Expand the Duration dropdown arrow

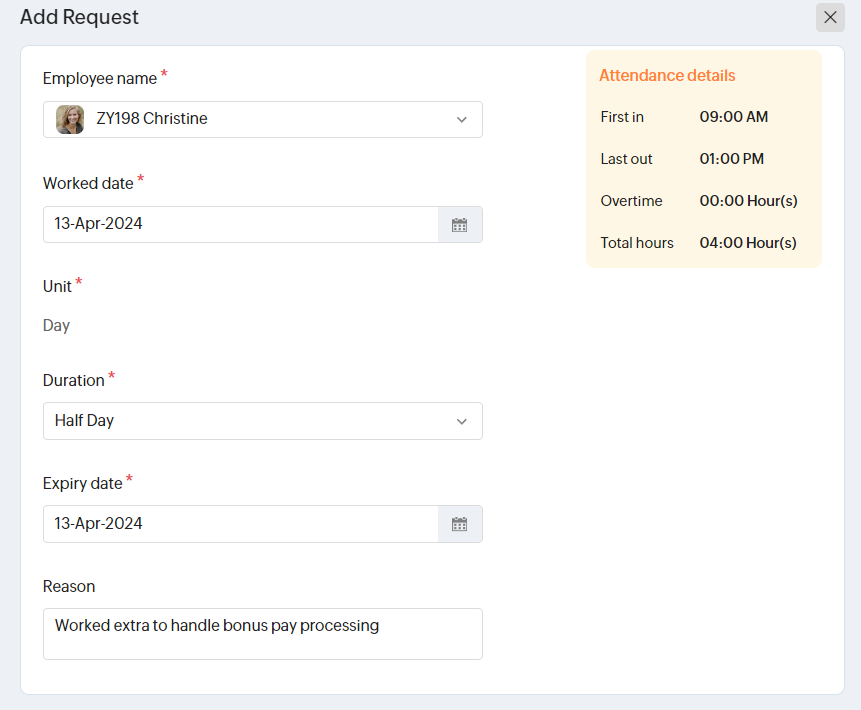[x=462, y=421]
